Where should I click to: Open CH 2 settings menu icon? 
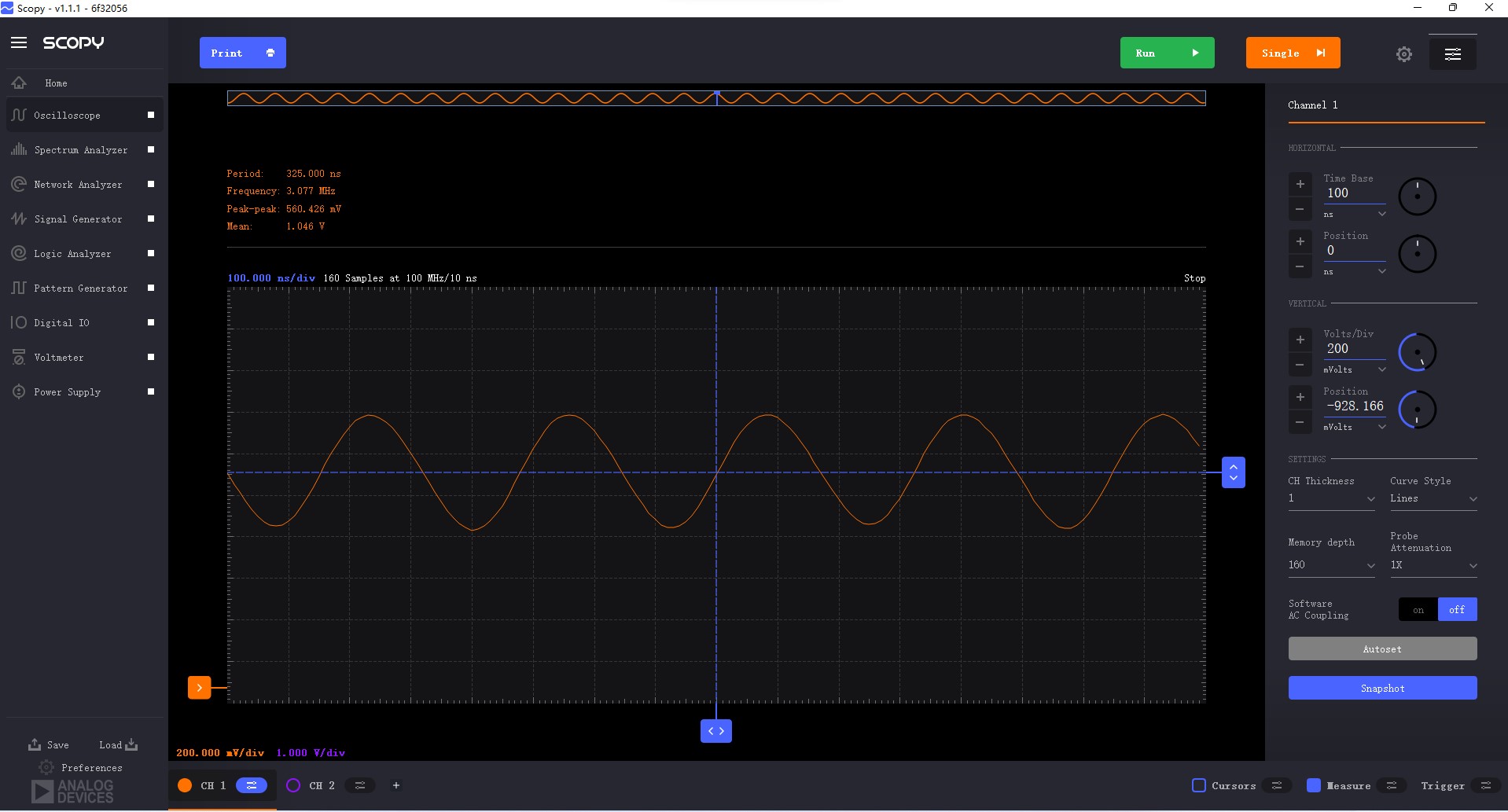point(360,785)
